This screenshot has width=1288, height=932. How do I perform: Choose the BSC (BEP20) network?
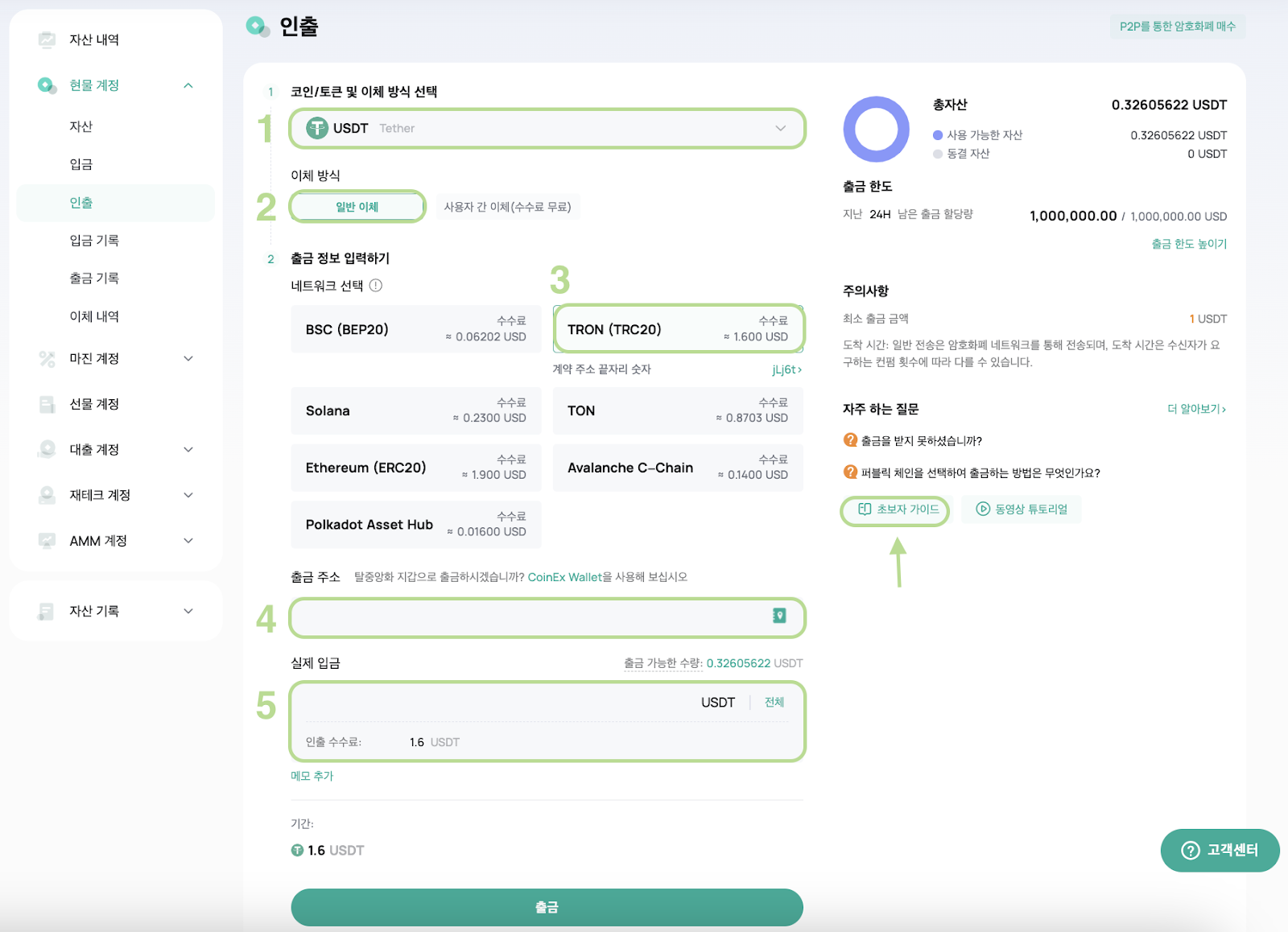click(x=415, y=329)
